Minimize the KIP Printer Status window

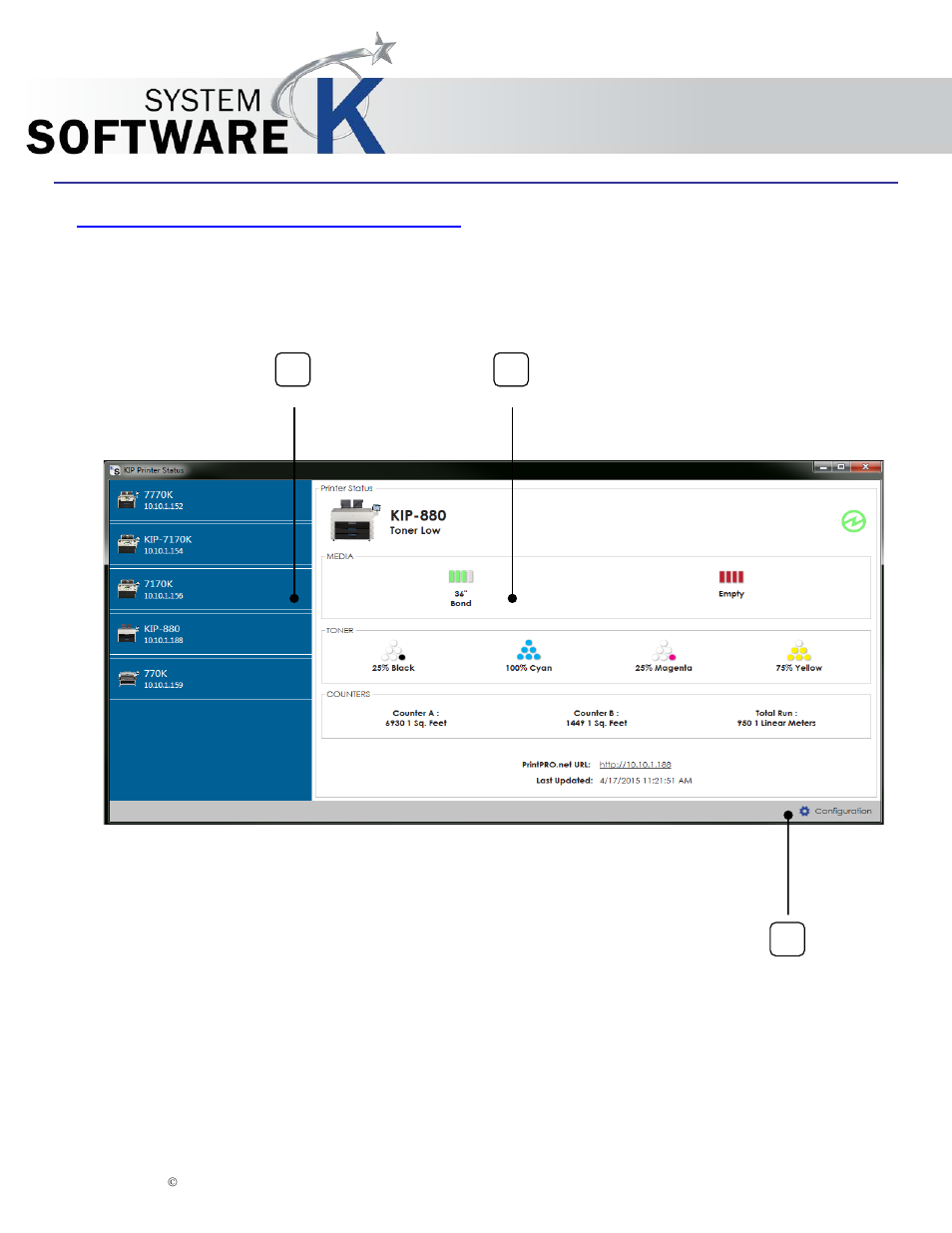tap(823, 467)
